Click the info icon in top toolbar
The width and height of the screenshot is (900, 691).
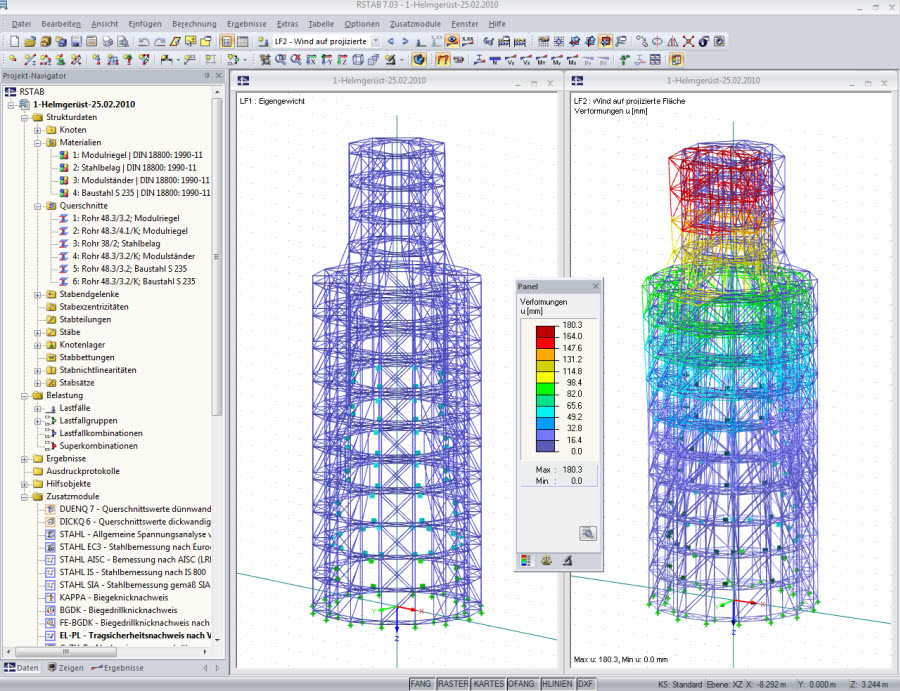tap(703, 41)
